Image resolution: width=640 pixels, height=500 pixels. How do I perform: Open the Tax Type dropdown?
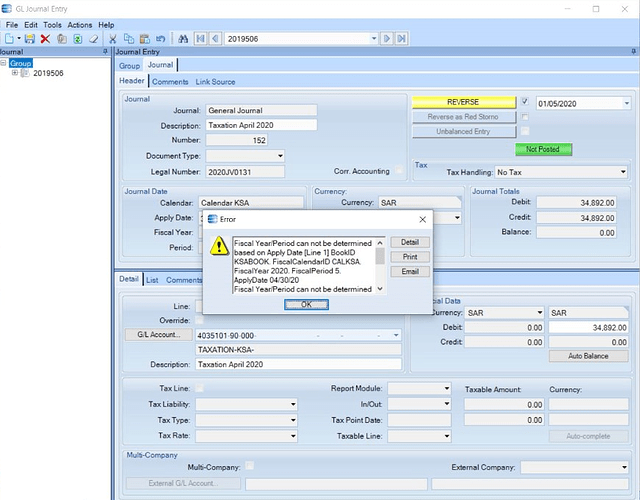(x=293, y=420)
